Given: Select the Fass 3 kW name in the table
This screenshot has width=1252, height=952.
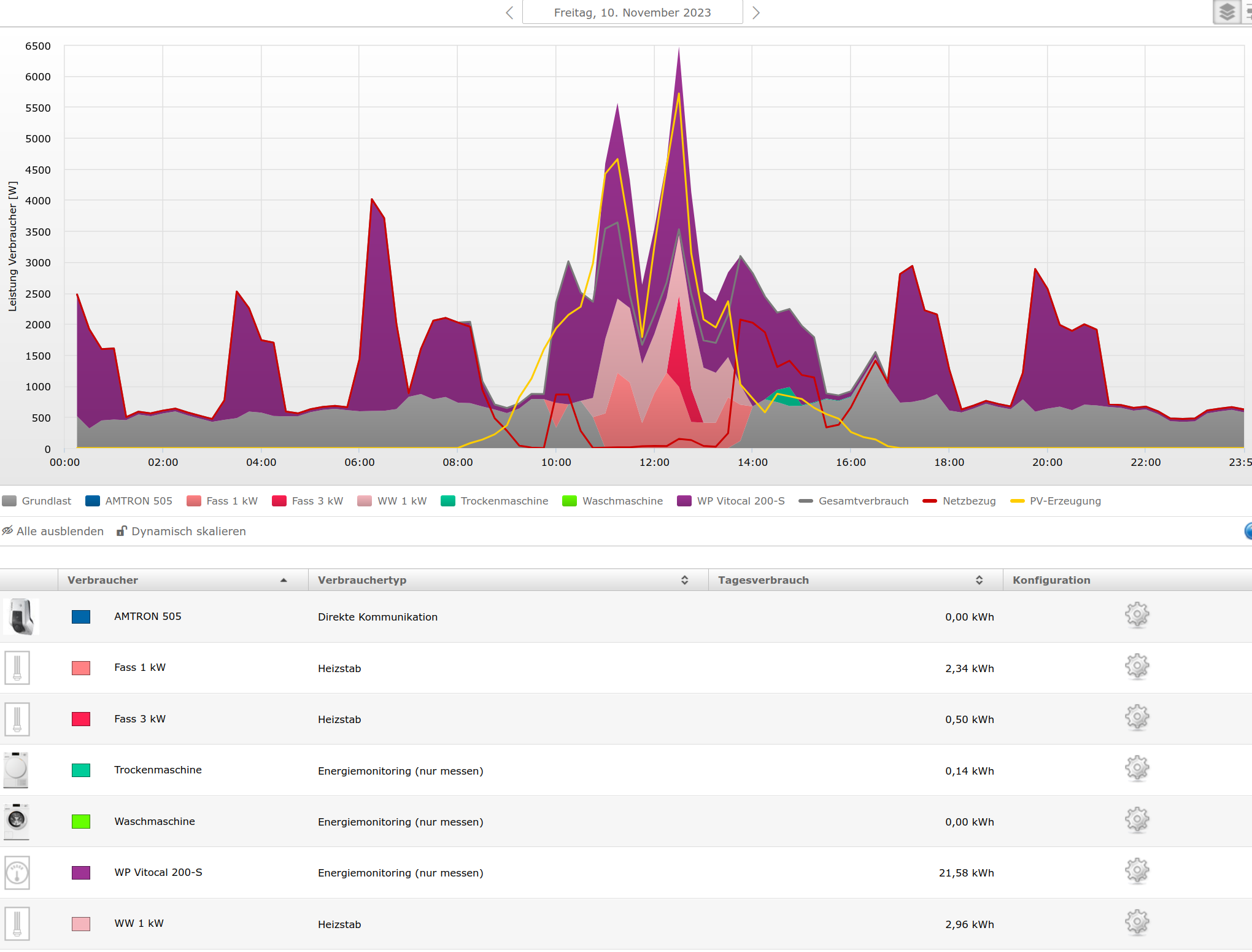Looking at the screenshot, I should point(140,719).
